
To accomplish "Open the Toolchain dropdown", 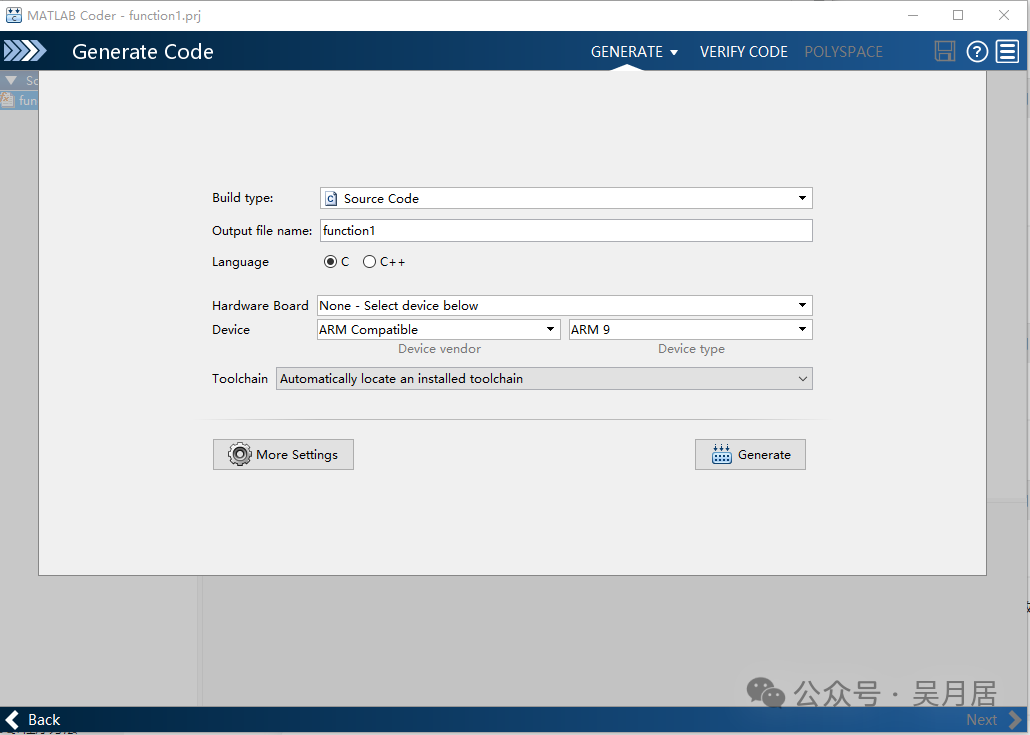I will click(544, 378).
